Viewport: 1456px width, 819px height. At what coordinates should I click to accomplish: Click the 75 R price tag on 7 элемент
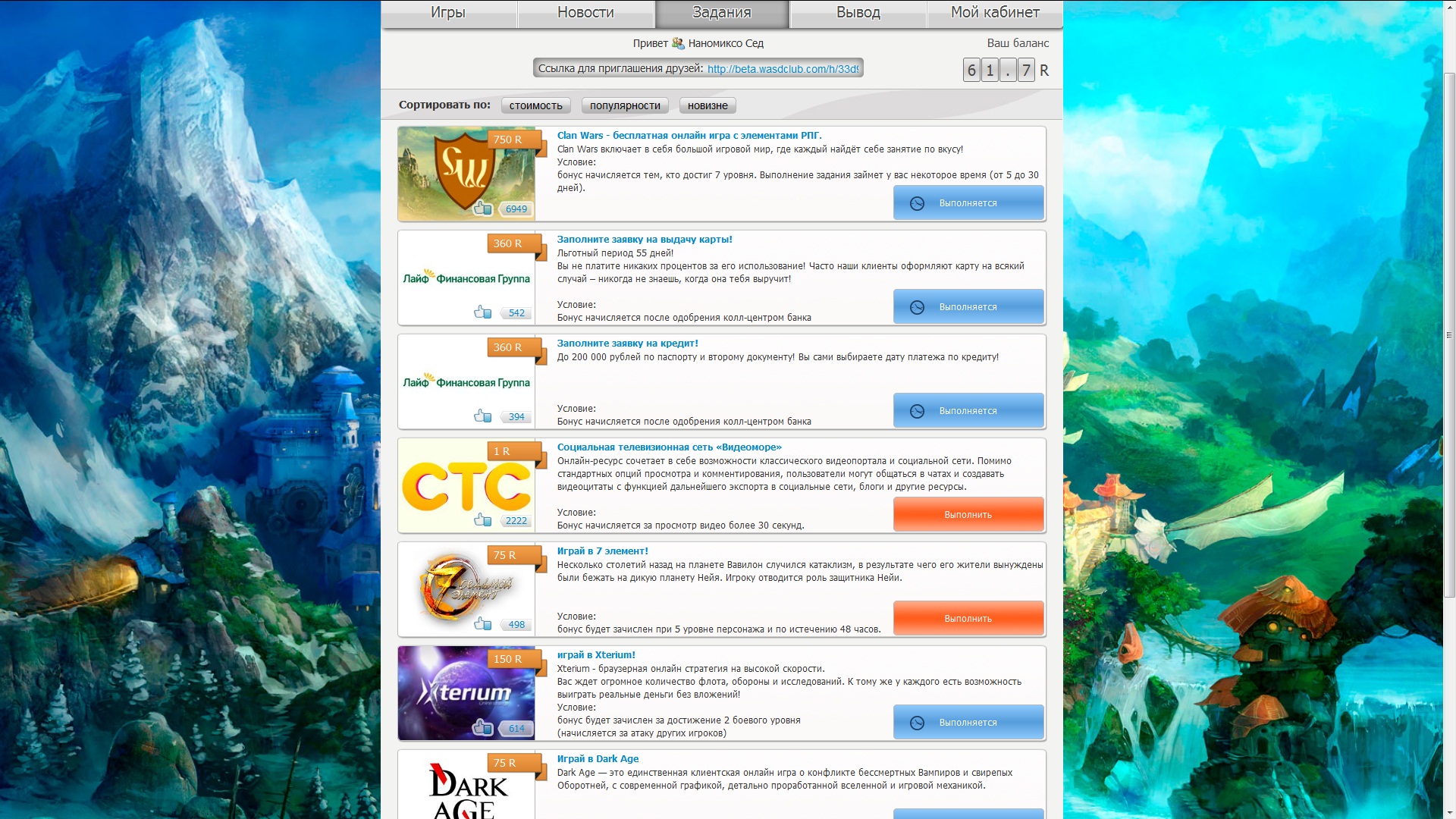(515, 556)
